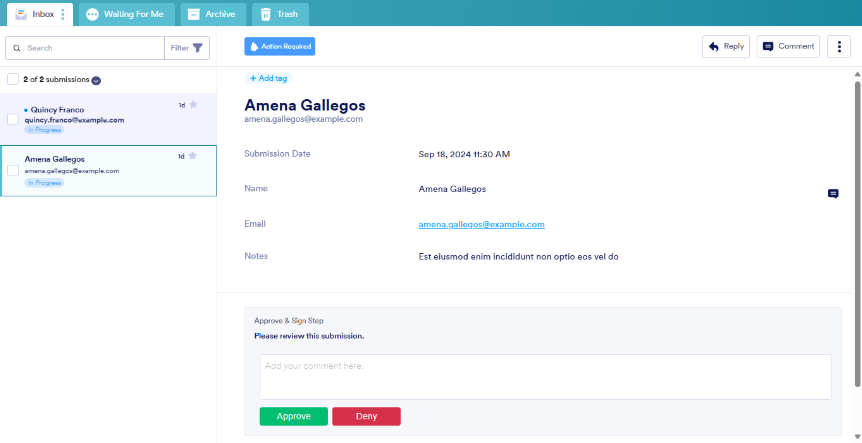Open the Trash tab
This screenshot has width=862, height=443.
click(x=279, y=14)
